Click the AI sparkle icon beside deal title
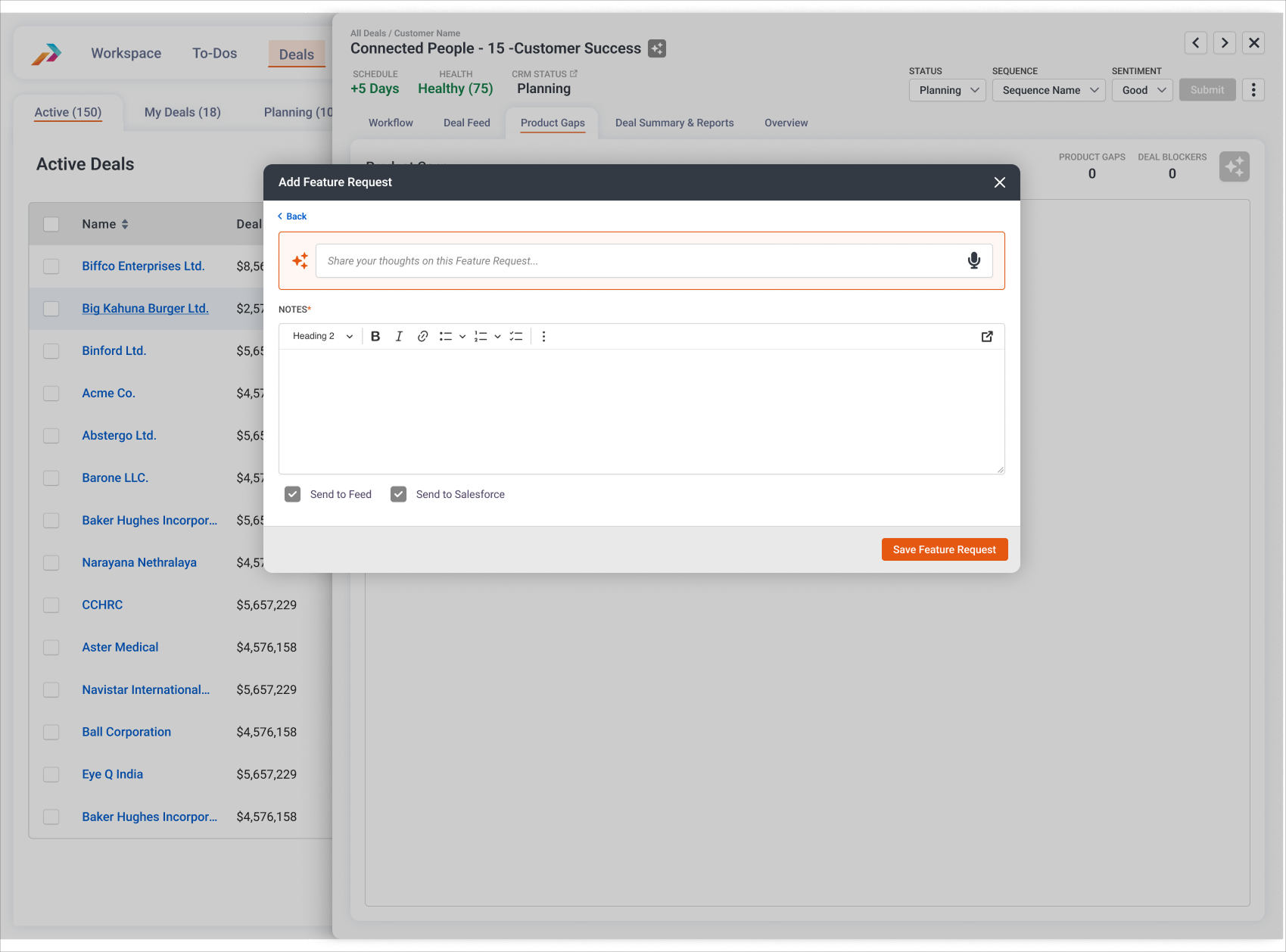This screenshot has width=1286, height=952. click(657, 48)
